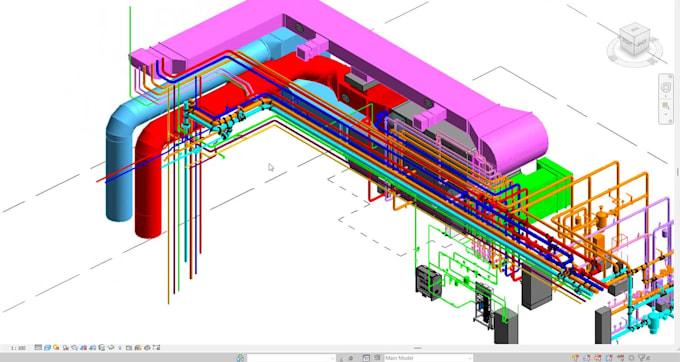This screenshot has width=680, height=362.
Task: Toggle Select Underlay Elements
Action: (587, 358)
